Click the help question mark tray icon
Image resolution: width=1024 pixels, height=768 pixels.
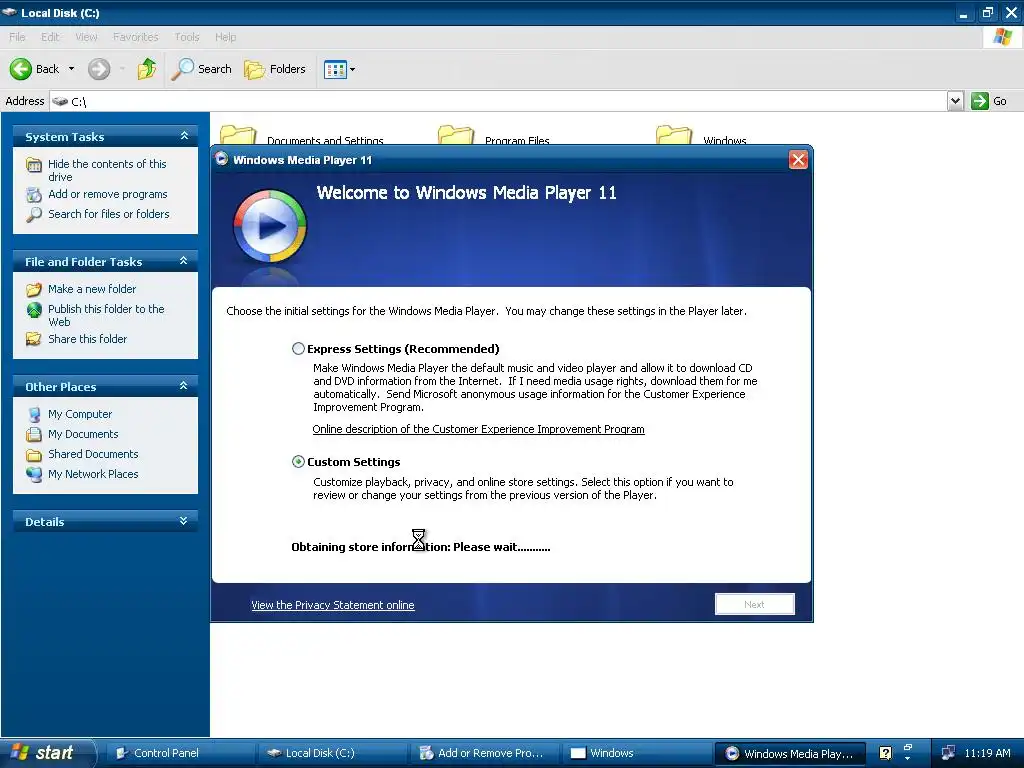pos(885,753)
